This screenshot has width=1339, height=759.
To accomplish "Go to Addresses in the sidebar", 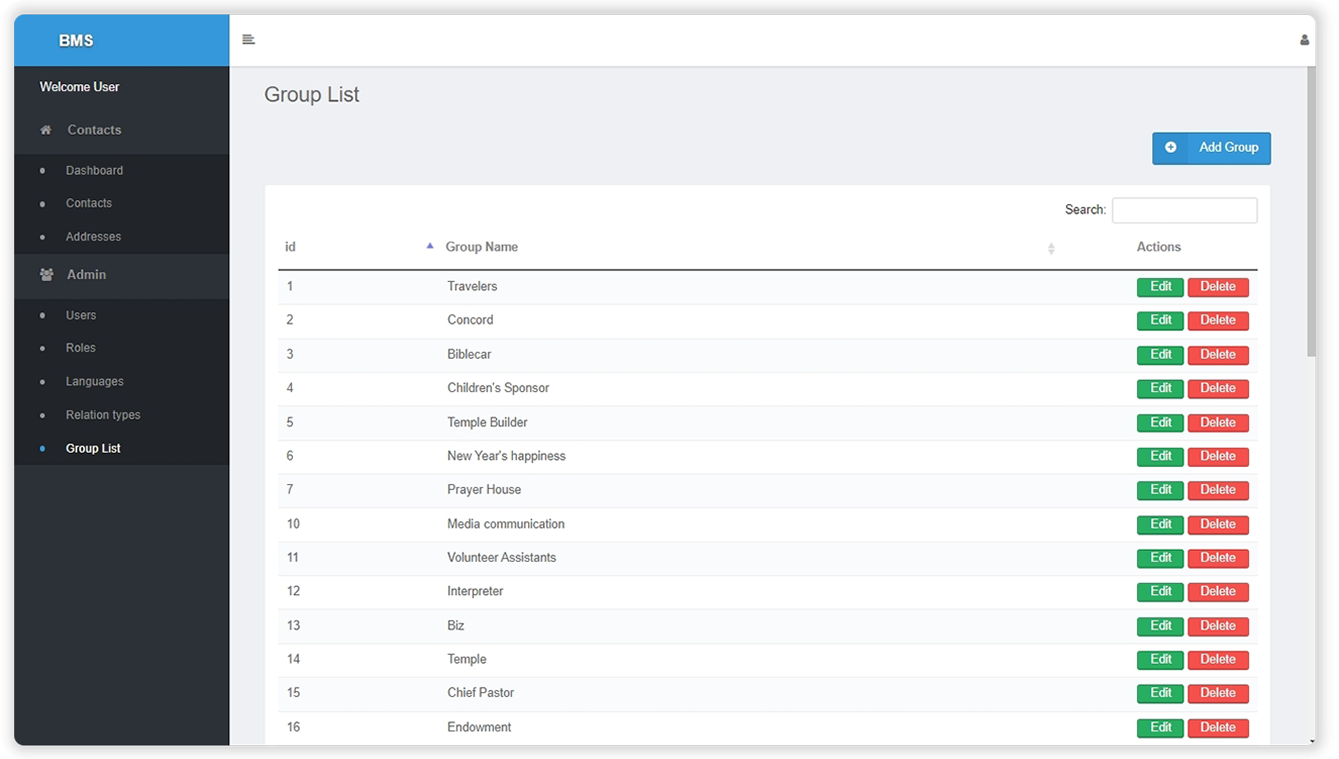I will click(x=93, y=237).
